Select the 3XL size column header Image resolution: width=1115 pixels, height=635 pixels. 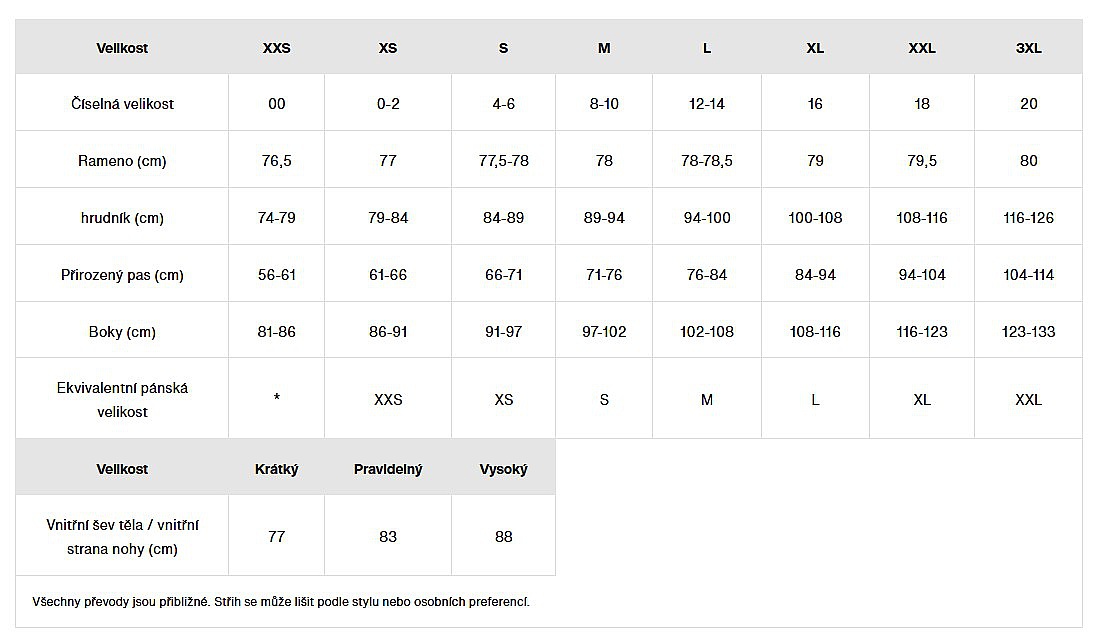pos(1028,48)
